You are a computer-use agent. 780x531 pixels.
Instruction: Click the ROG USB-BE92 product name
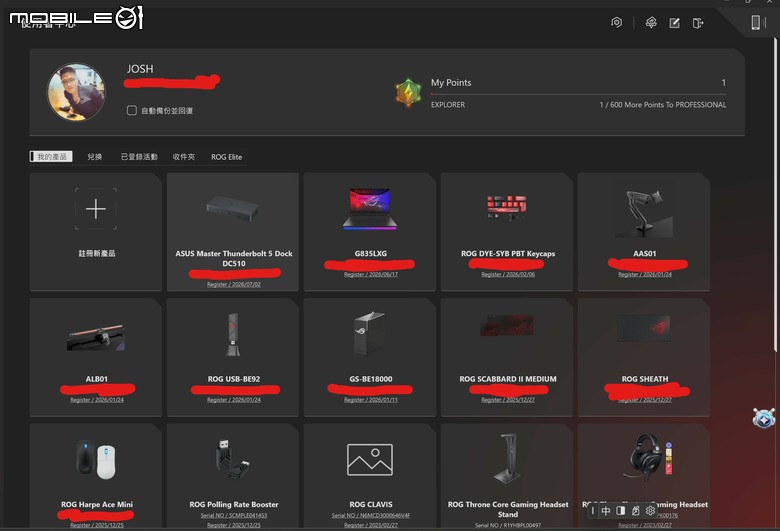point(234,379)
